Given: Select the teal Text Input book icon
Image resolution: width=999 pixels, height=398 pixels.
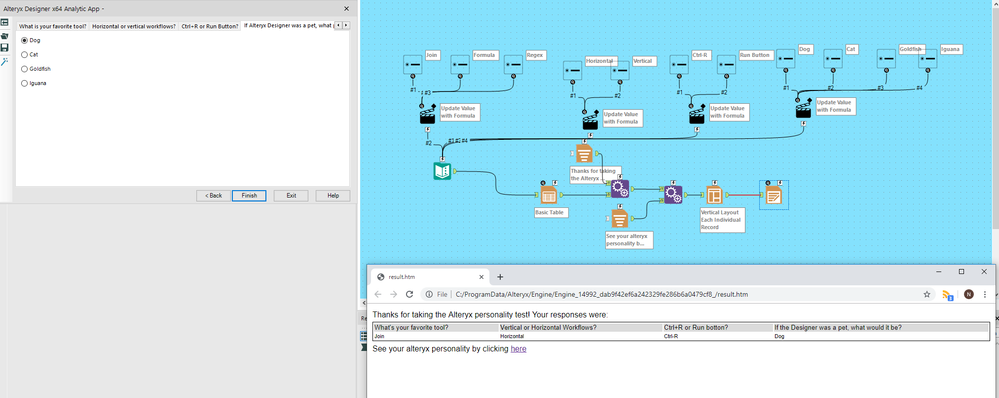Looking at the screenshot, I should coord(442,171).
